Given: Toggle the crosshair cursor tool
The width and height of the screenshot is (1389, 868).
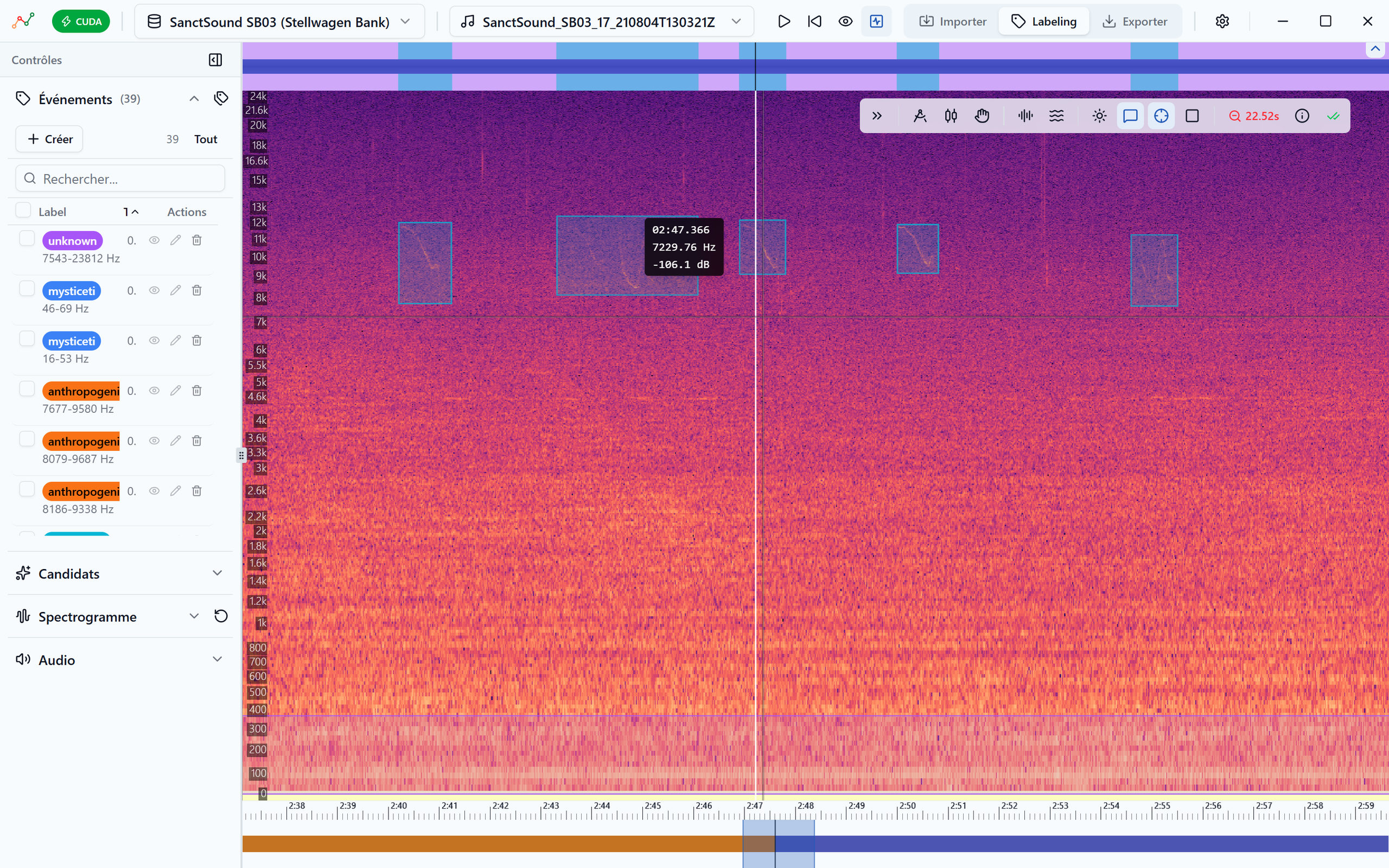Looking at the screenshot, I should click(1161, 116).
